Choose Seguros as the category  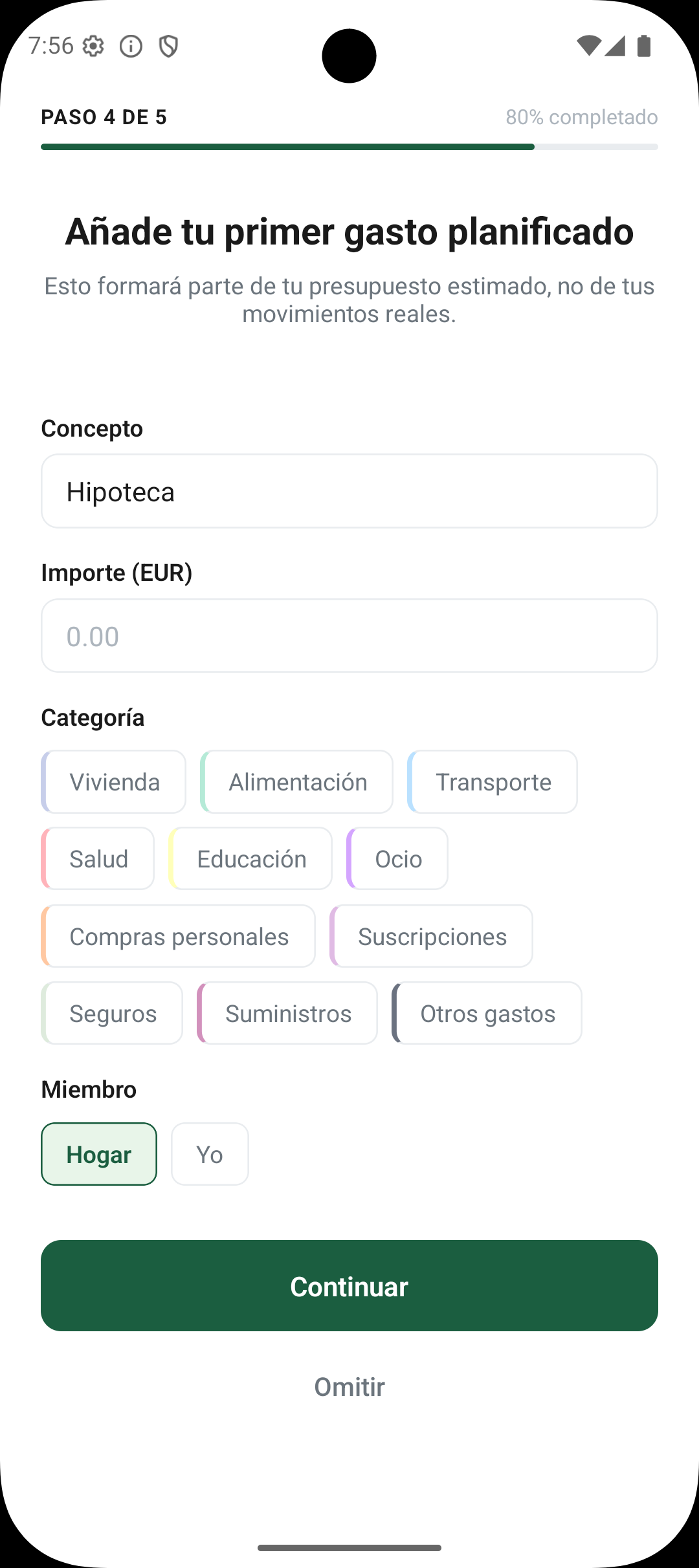click(113, 1013)
